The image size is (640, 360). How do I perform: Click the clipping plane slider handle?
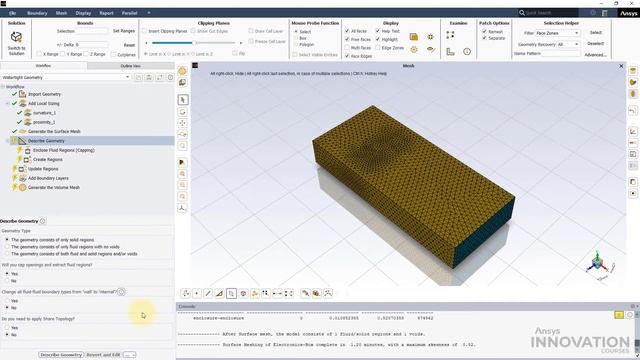pyautogui.click(x=194, y=42)
